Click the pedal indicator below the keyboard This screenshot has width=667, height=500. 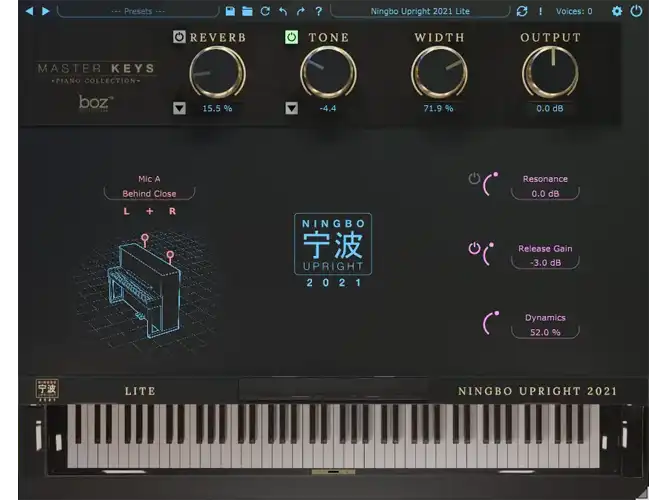pyautogui.click(x=333, y=472)
